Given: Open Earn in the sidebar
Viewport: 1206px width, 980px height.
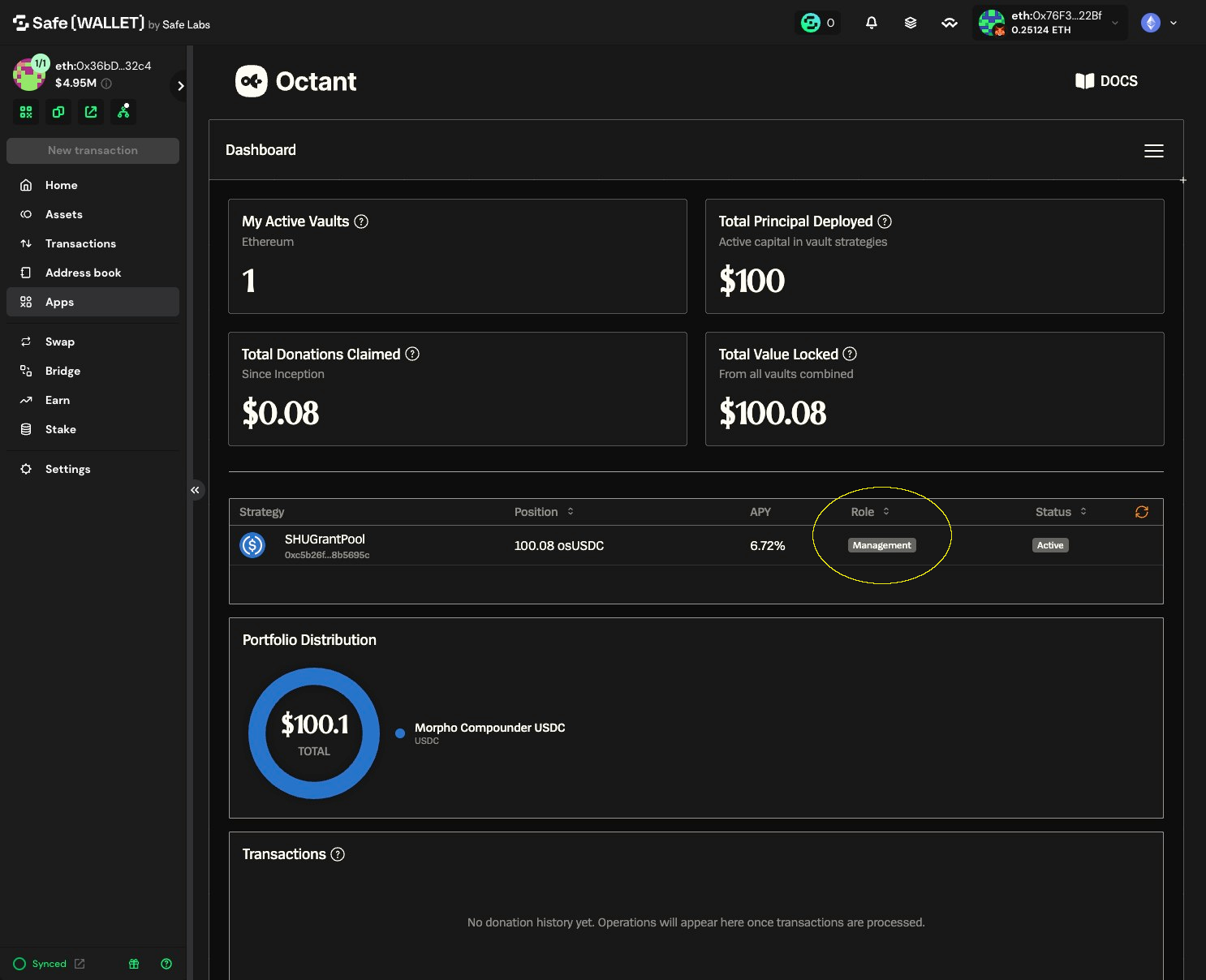Looking at the screenshot, I should click(x=93, y=400).
